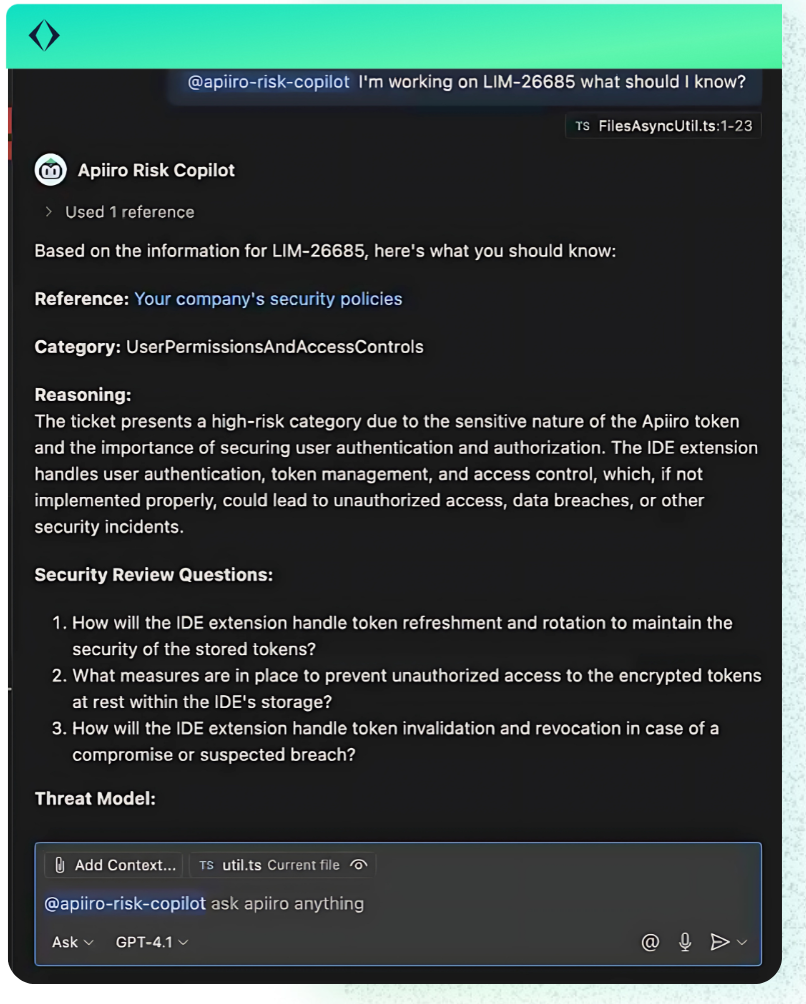Image resolution: width=806 pixels, height=1004 pixels.
Task: Click the paperclip Add Context icon
Action: point(61,865)
